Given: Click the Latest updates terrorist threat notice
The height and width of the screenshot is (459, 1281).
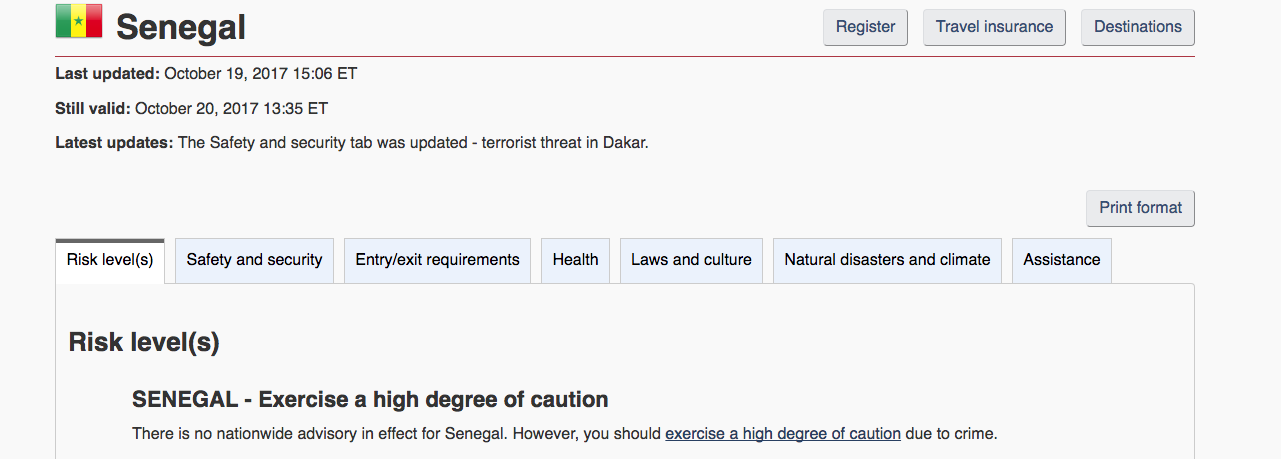Looking at the screenshot, I should click(x=352, y=143).
